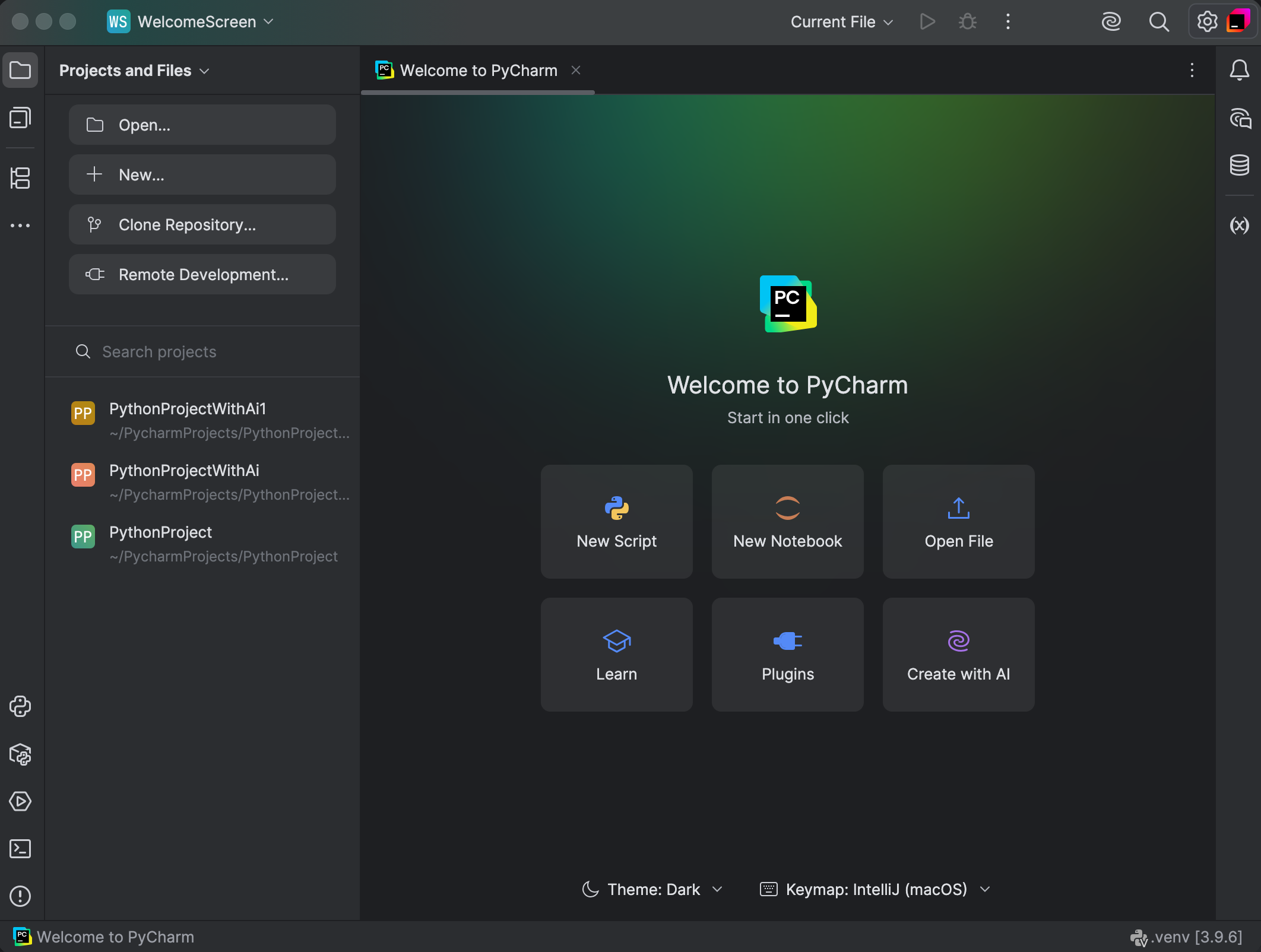Viewport: 1261px width, 952px height.
Task: Focus the Search projects field
Action: click(x=202, y=351)
